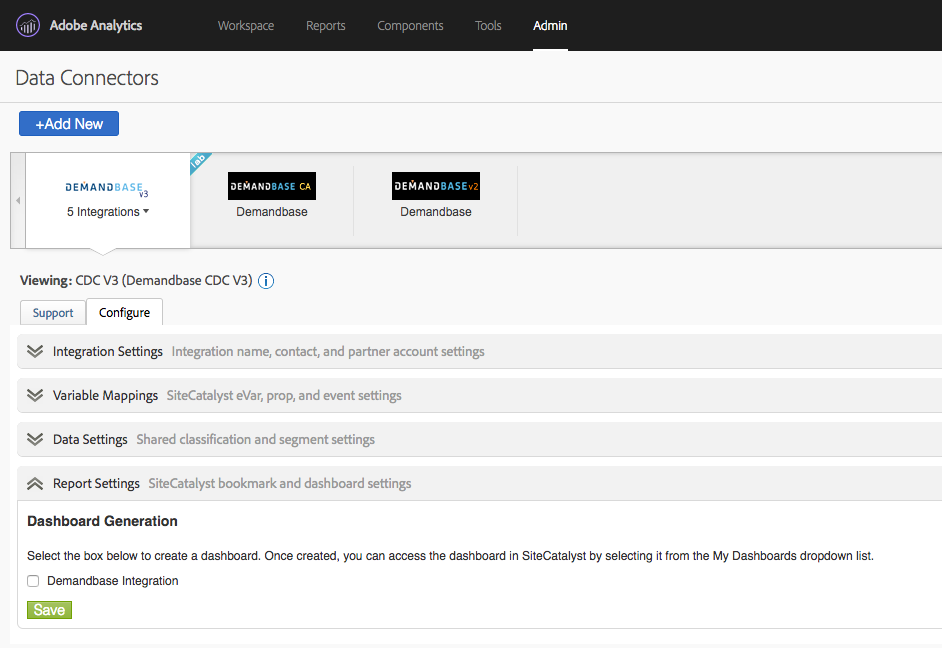This screenshot has height=648, width=942.
Task: Expand the Data Settings section
Action: 35,439
